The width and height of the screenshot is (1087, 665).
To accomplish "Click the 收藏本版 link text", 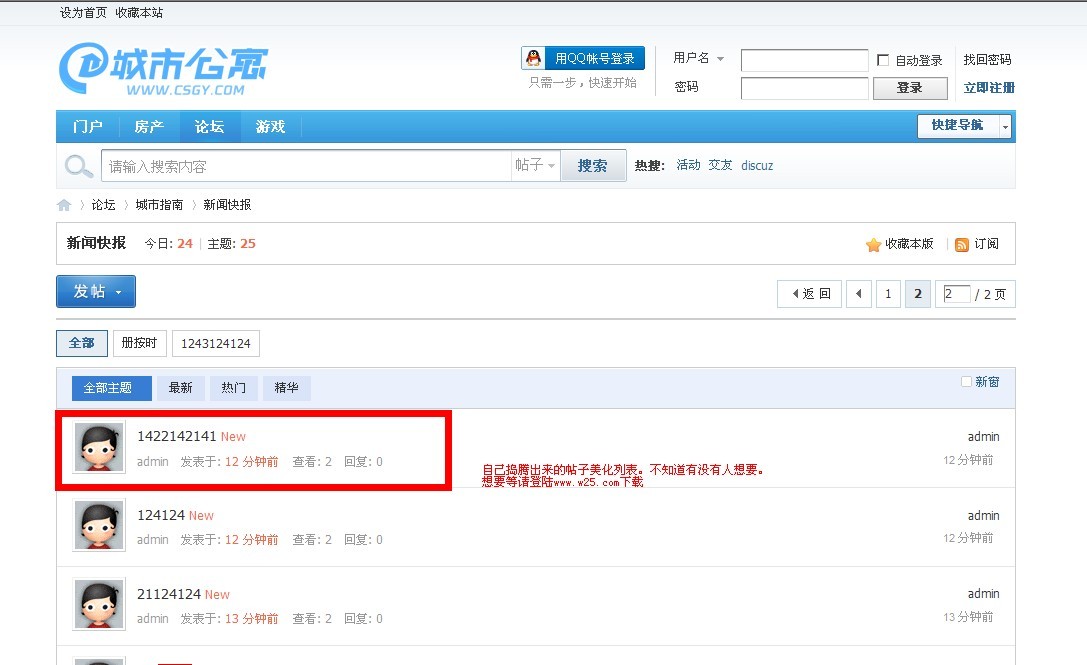I will 909,243.
